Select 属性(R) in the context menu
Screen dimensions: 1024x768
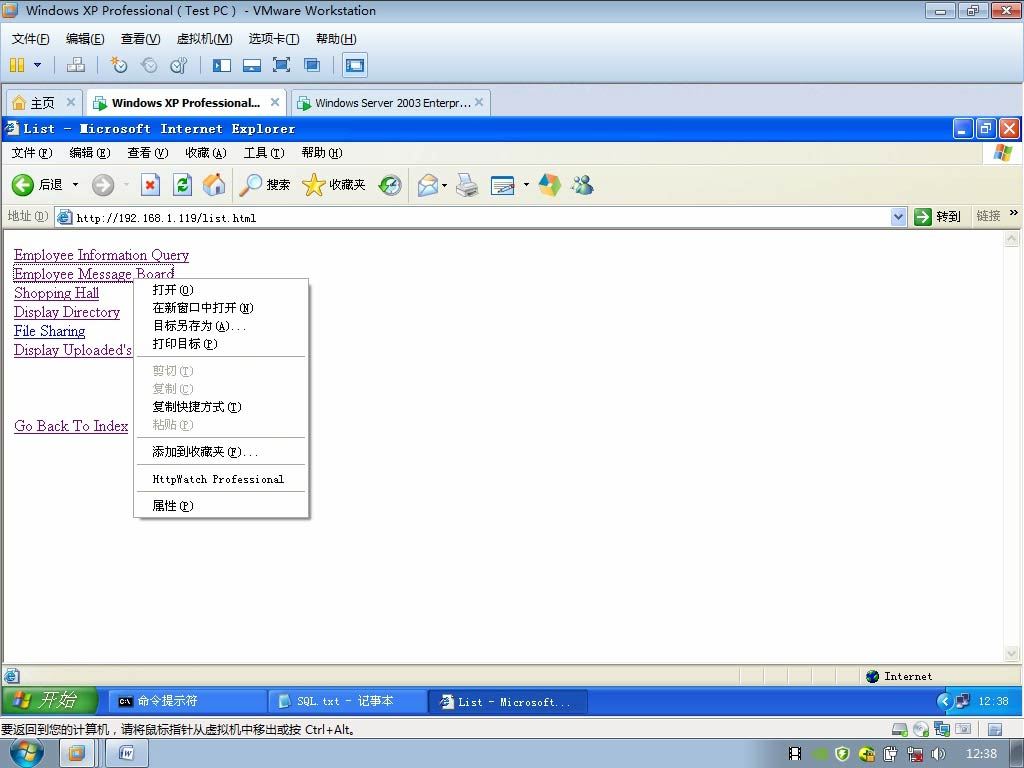coord(221,506)
